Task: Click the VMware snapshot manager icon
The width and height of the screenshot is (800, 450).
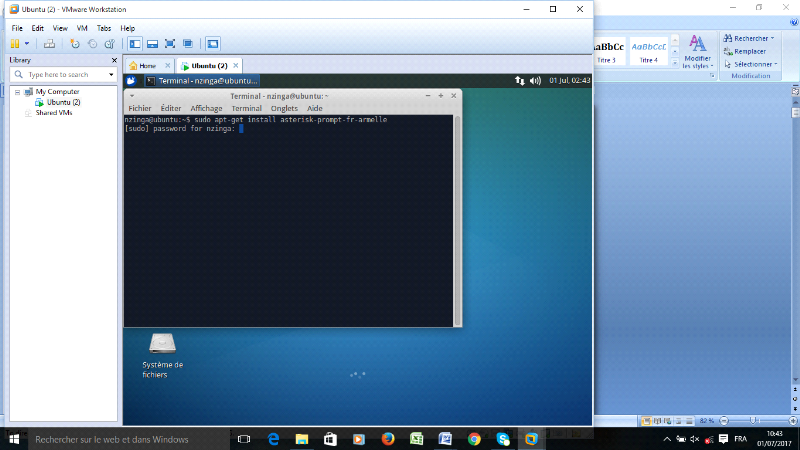Action: 110,44
